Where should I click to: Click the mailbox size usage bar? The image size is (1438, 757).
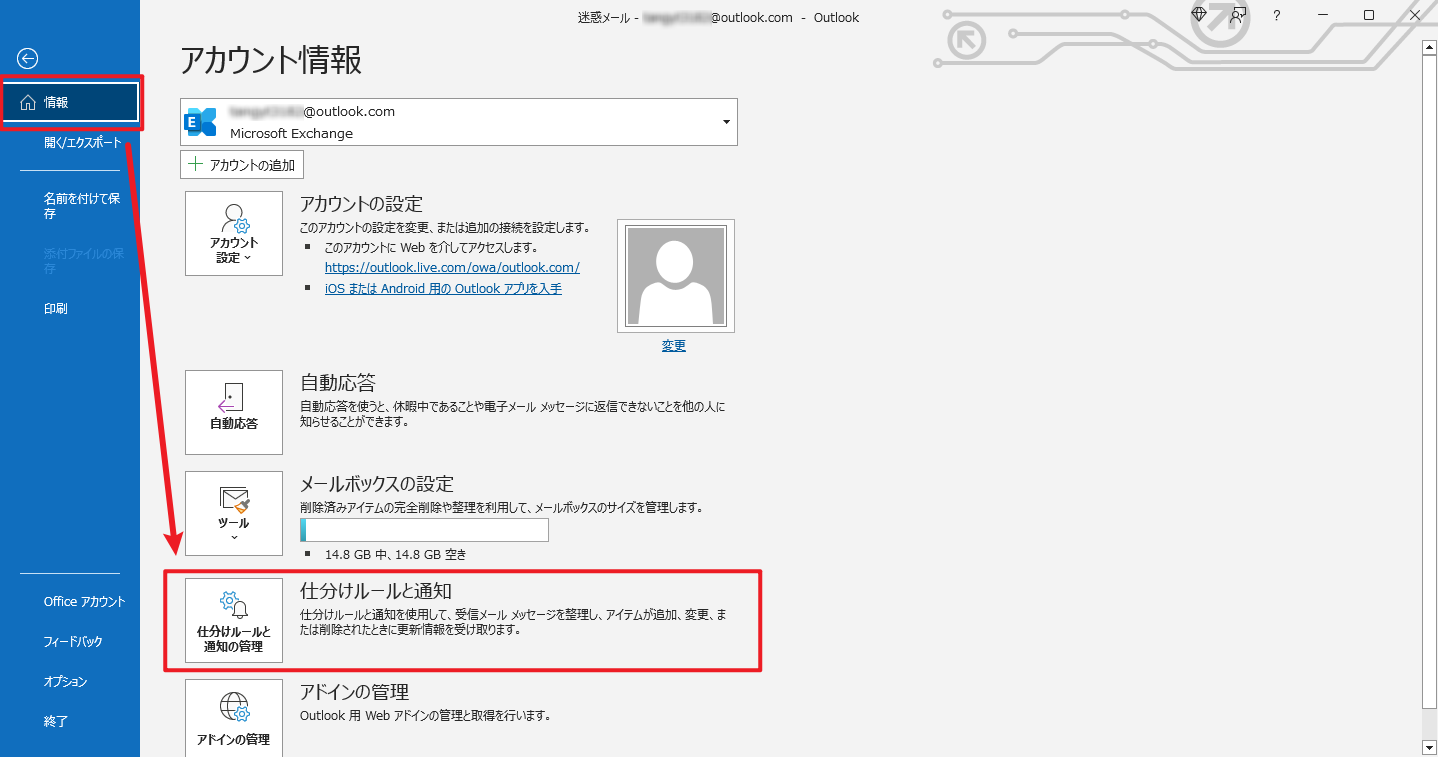(x=424, y=530)
